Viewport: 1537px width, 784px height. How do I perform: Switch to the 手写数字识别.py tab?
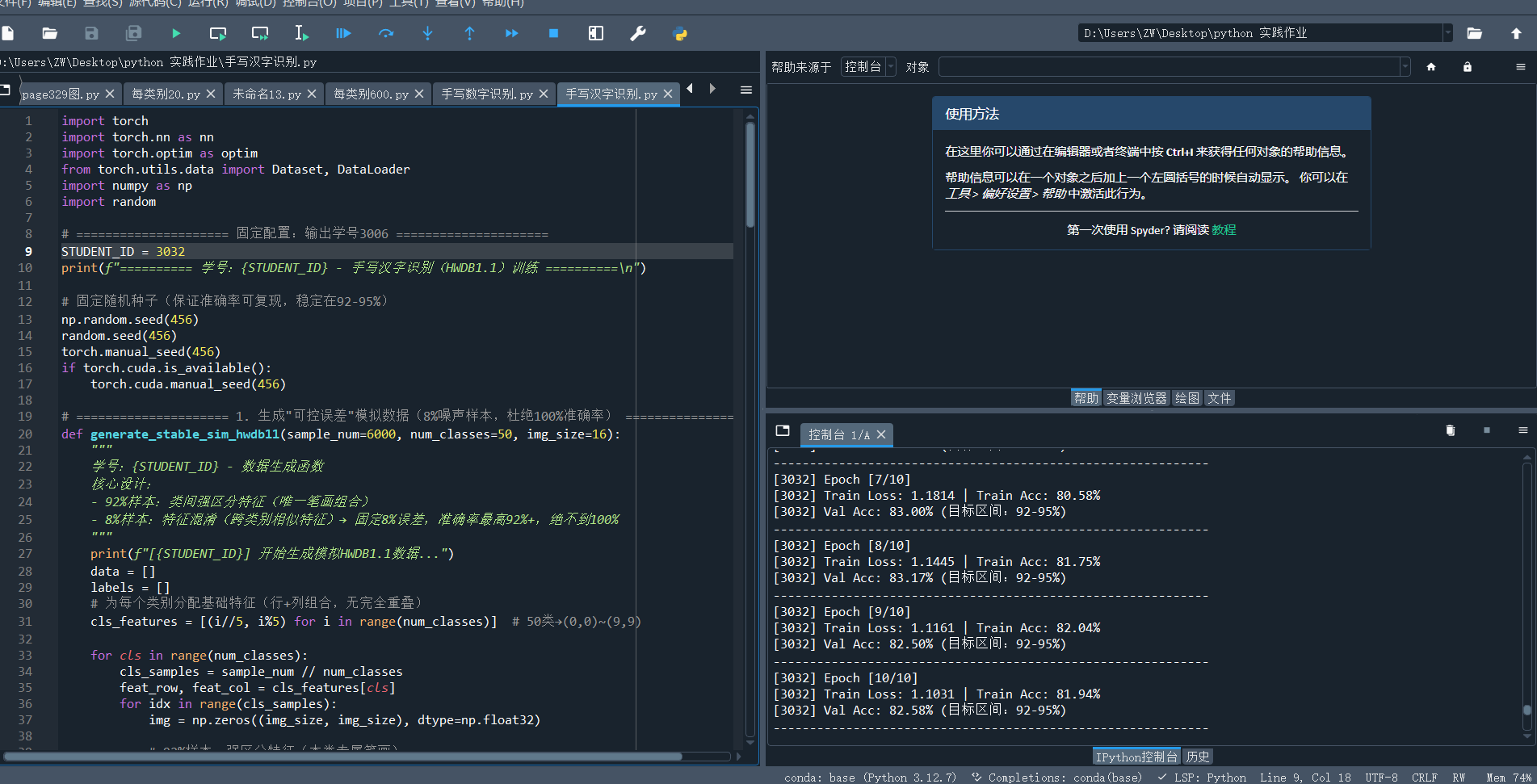pyautogui.click(x=487, y=94)
